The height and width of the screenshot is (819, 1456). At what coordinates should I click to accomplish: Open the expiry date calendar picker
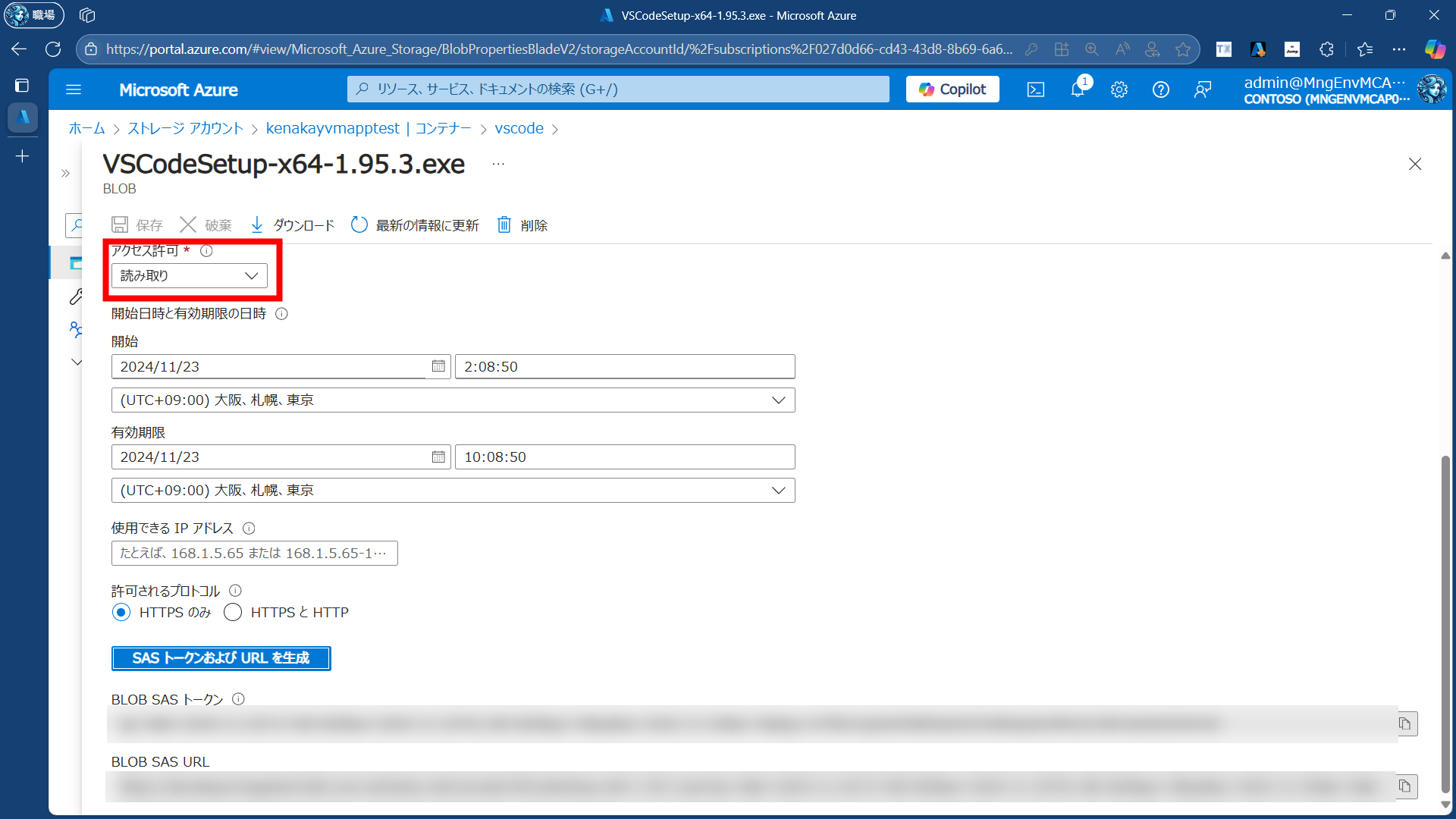pyautogui.click(x=438, y=457)
